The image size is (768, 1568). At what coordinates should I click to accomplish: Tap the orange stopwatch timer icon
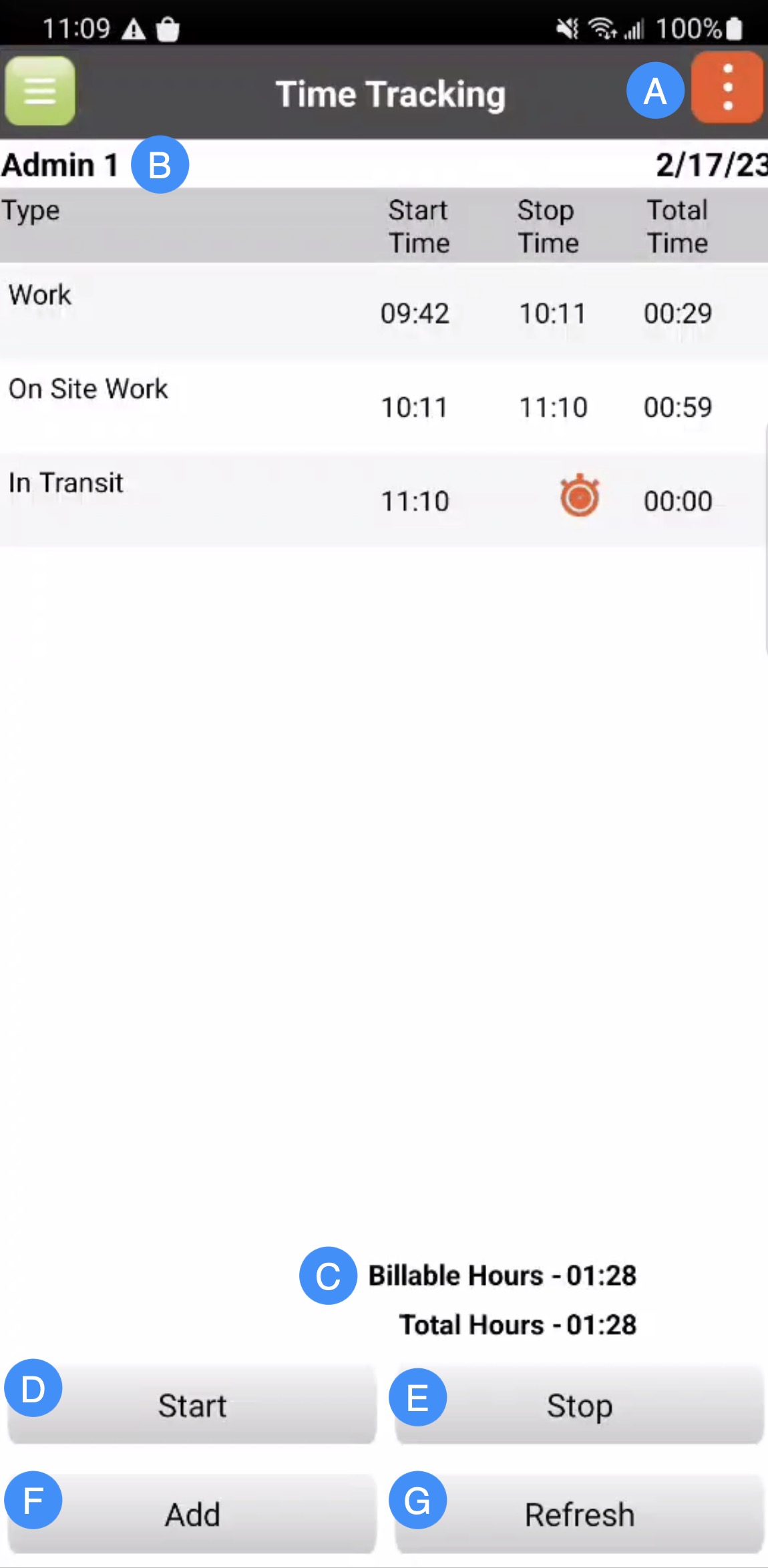point(579,496)
